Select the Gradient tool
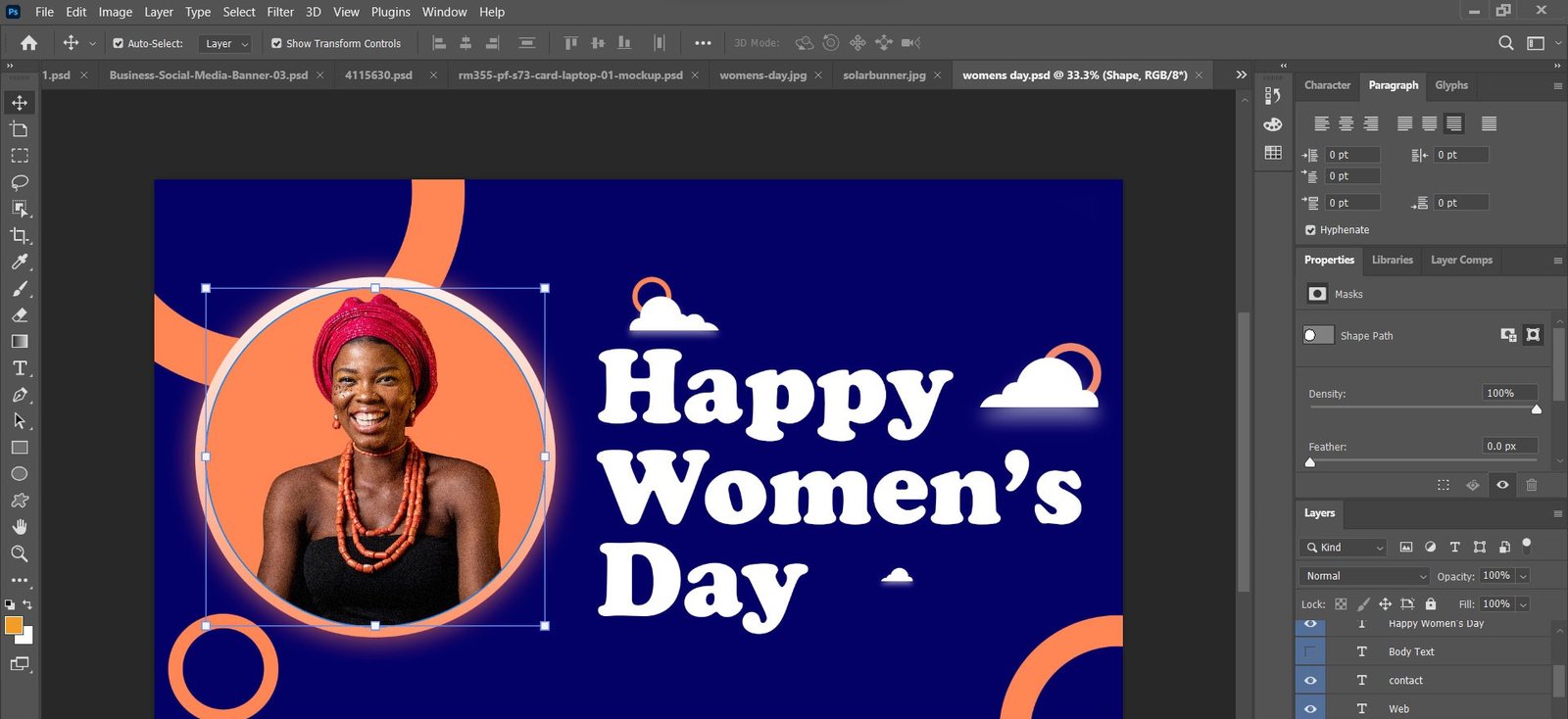The height and width of the screenshot is (719, 1568). pyautogui.click(x=20, y=342)
